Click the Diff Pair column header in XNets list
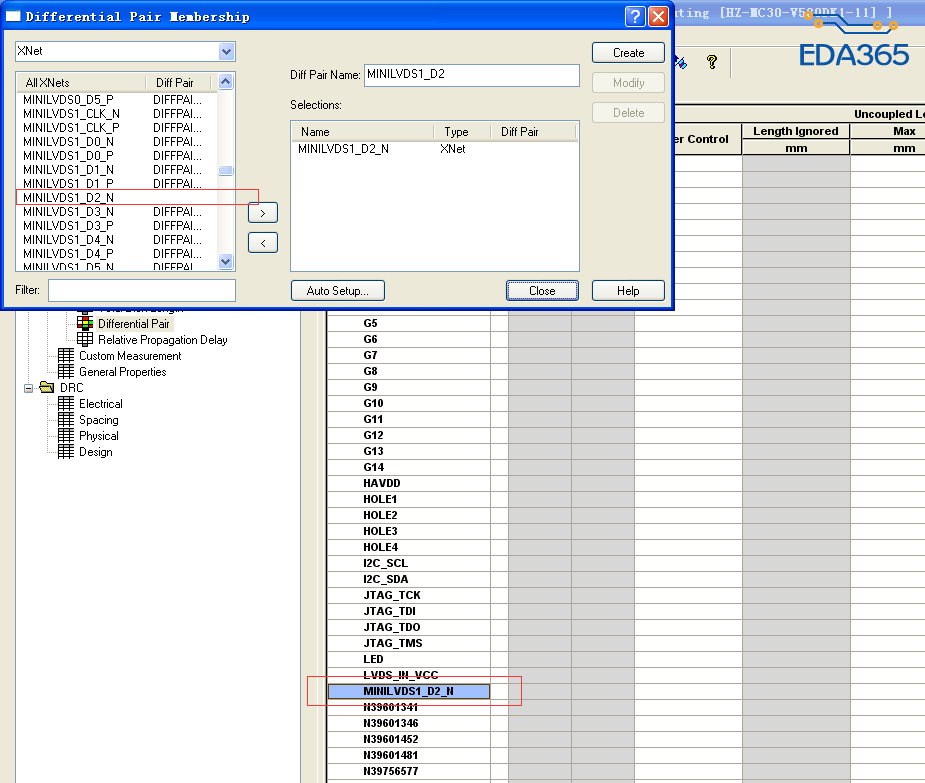 tap(178, 83)
